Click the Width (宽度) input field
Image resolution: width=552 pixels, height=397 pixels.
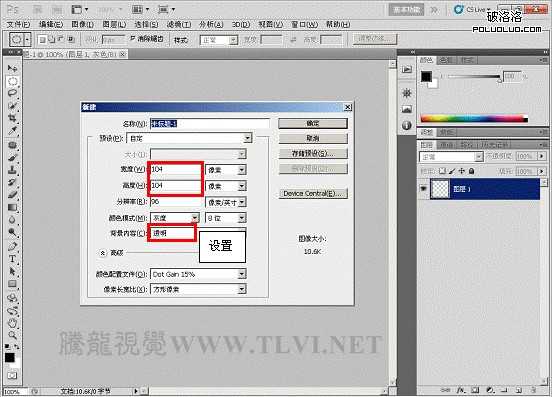(176, 170)
